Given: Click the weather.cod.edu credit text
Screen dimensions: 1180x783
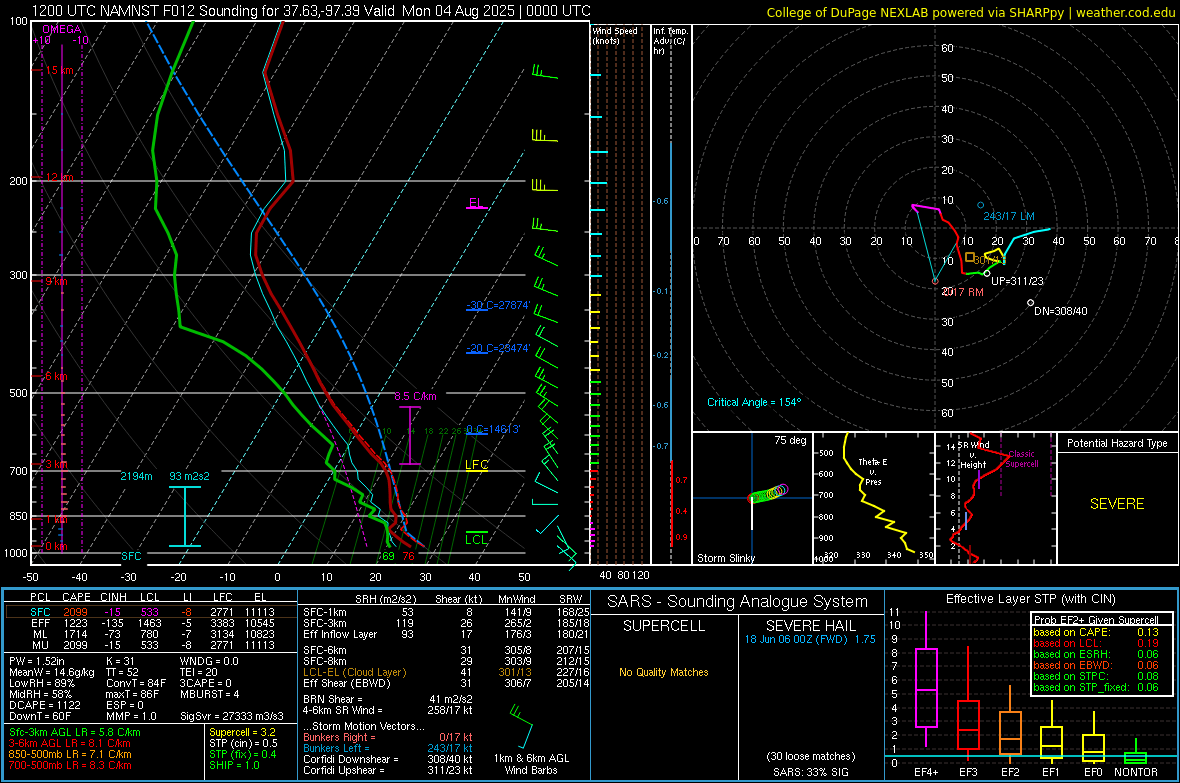Looking at the screenshot, I should pos(1125,12).
